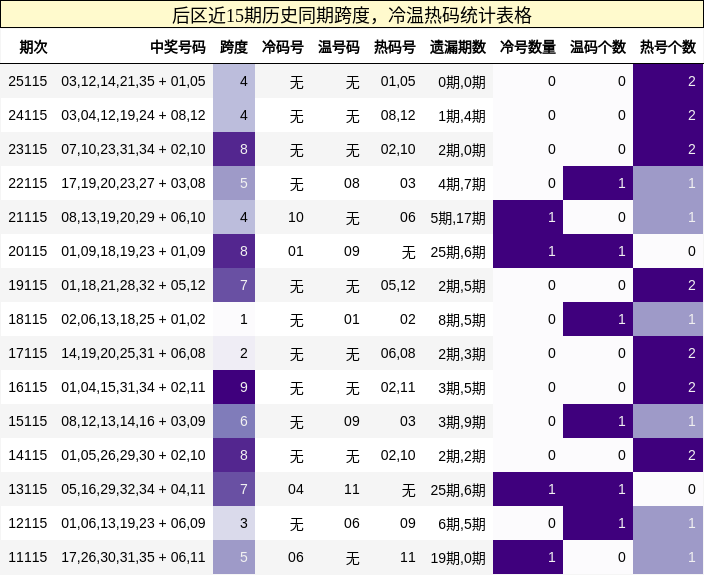The image size is (704, 575).
Task: Click period number 14115
Action: point(28,455)
